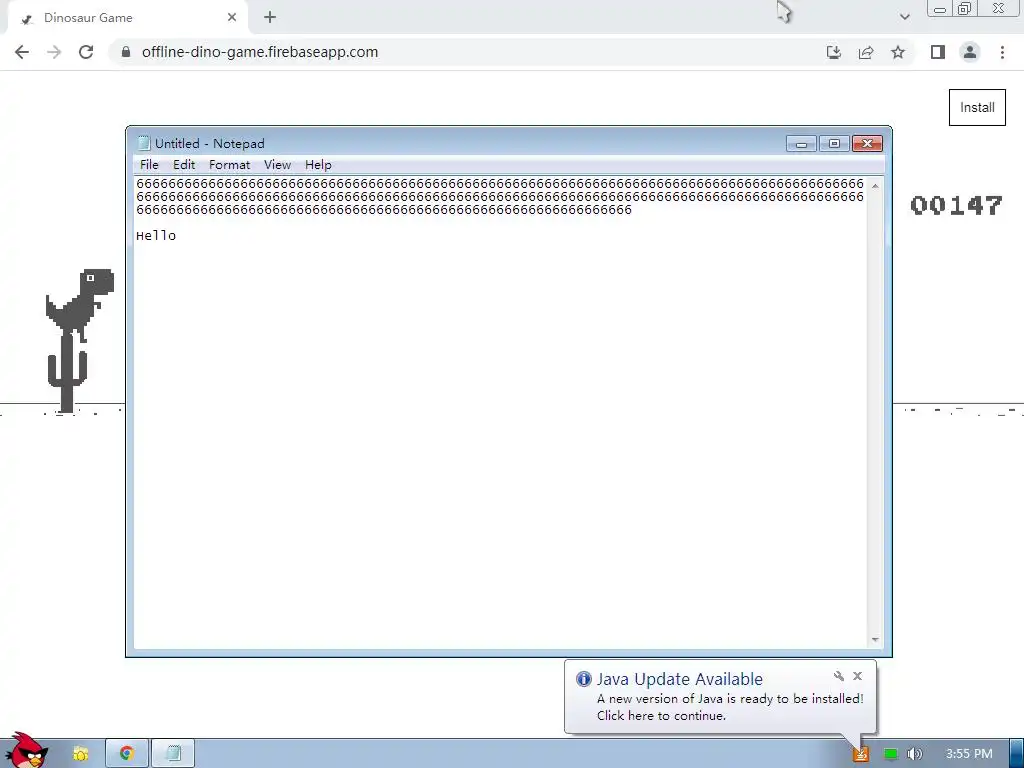Toggle Chrome side panel

pyautogui.click(x=938, y=52)
